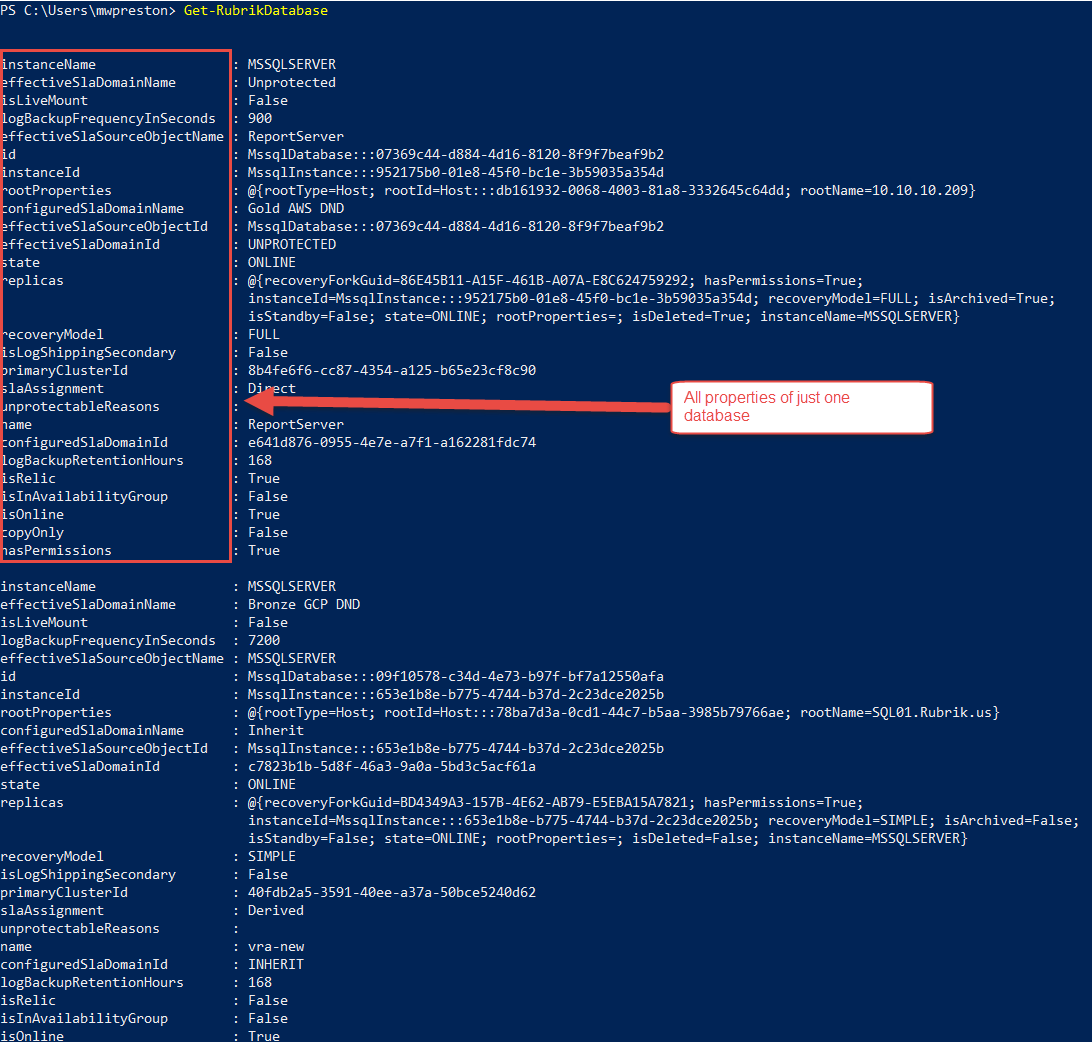This screenshot has height=1042, width=1092.
Task: Click 'MSSQLSERVER' beside effectiveSlaSourceObjectName
Action: [292, 659]
